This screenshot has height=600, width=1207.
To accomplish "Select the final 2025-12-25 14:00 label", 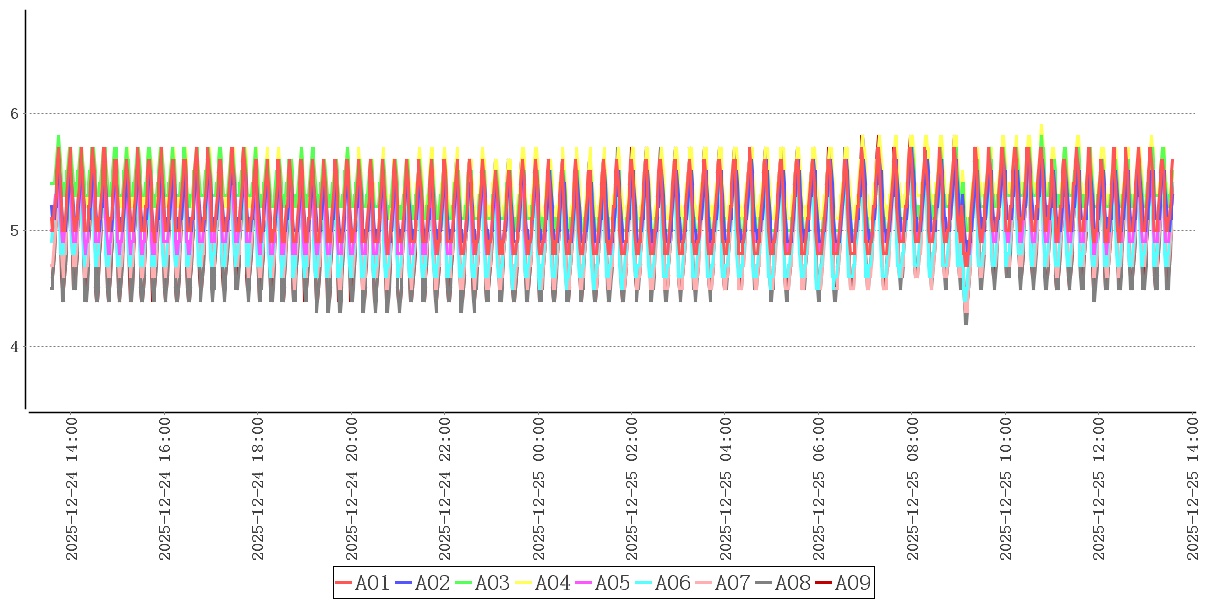I will click(1193, 490).
